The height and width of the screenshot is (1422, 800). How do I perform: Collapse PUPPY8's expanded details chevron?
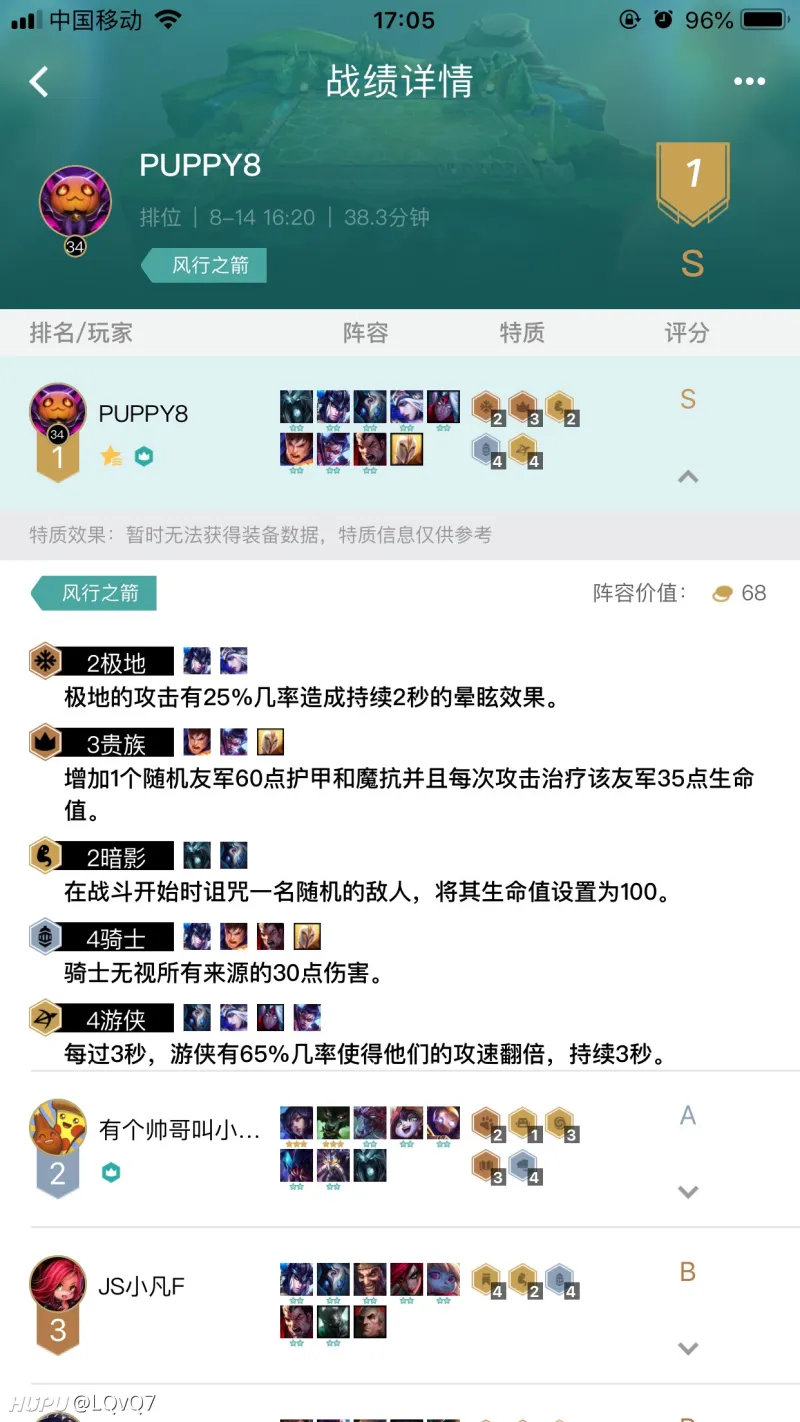[x=688, y=477]
